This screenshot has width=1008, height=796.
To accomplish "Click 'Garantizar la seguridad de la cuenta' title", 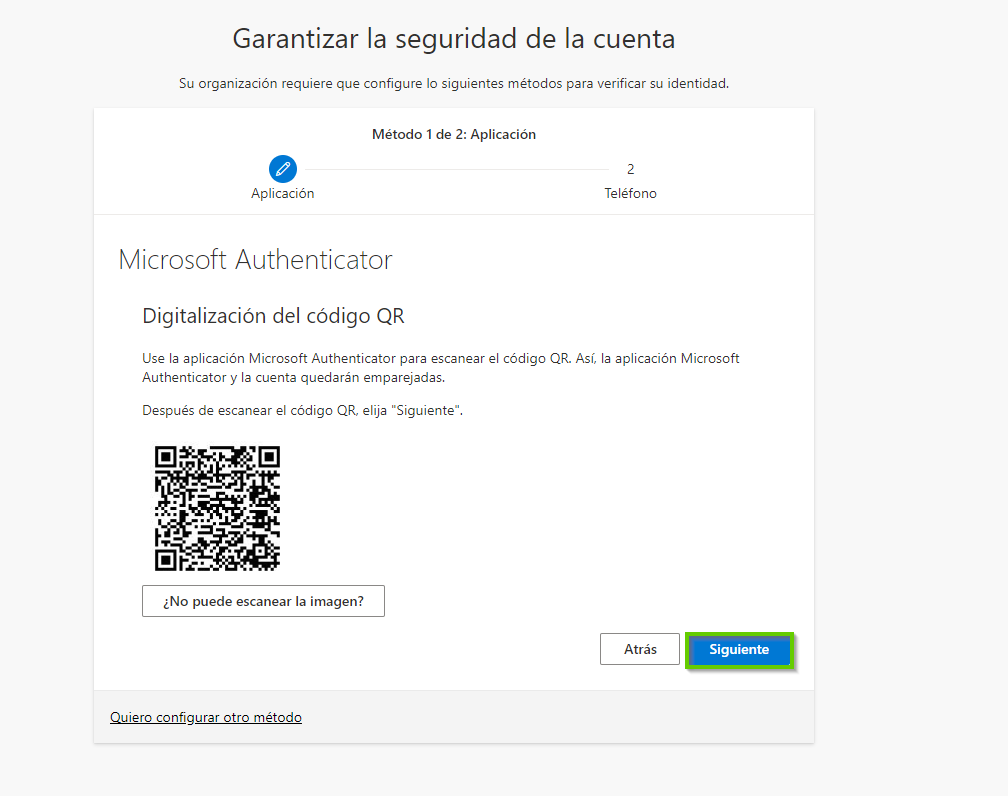I will pyautogui.click(x=454, y=39).
